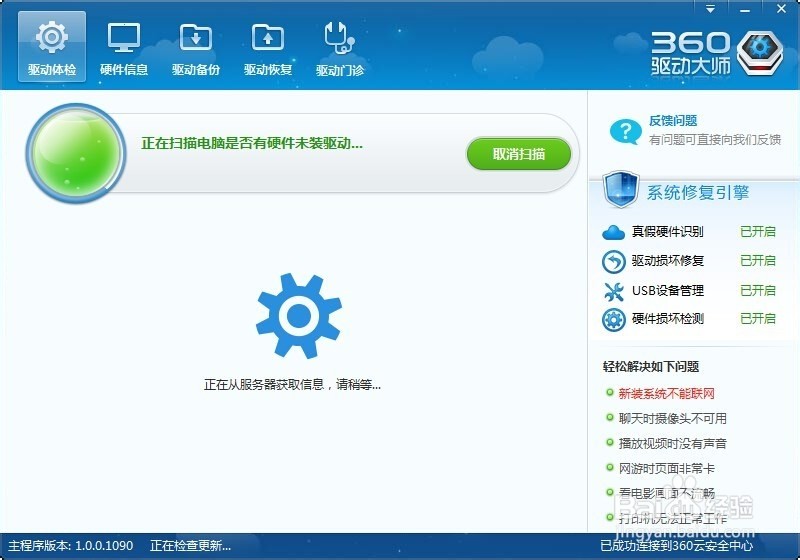The width and height of the screenshot is (800, 560).
Task: Switch to 硬件信息 tab
Action: (x=123, y=47)
